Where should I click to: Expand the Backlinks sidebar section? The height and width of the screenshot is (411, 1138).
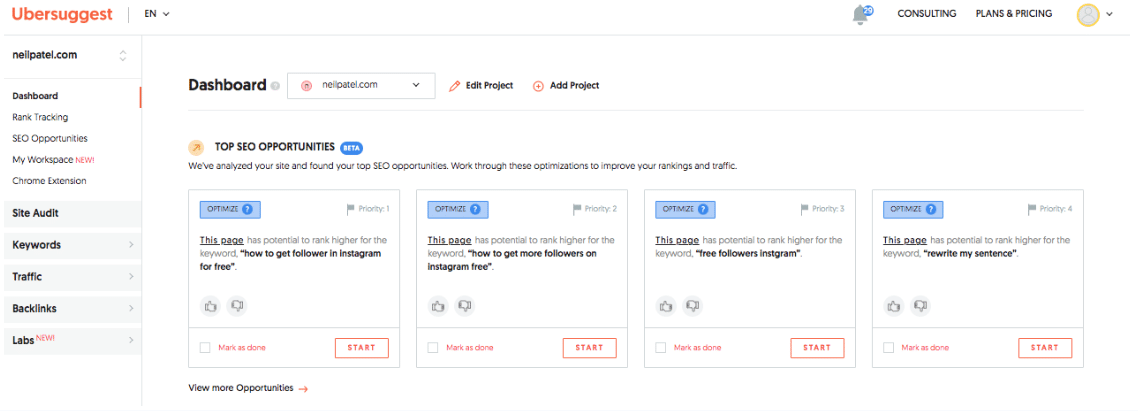73,309
